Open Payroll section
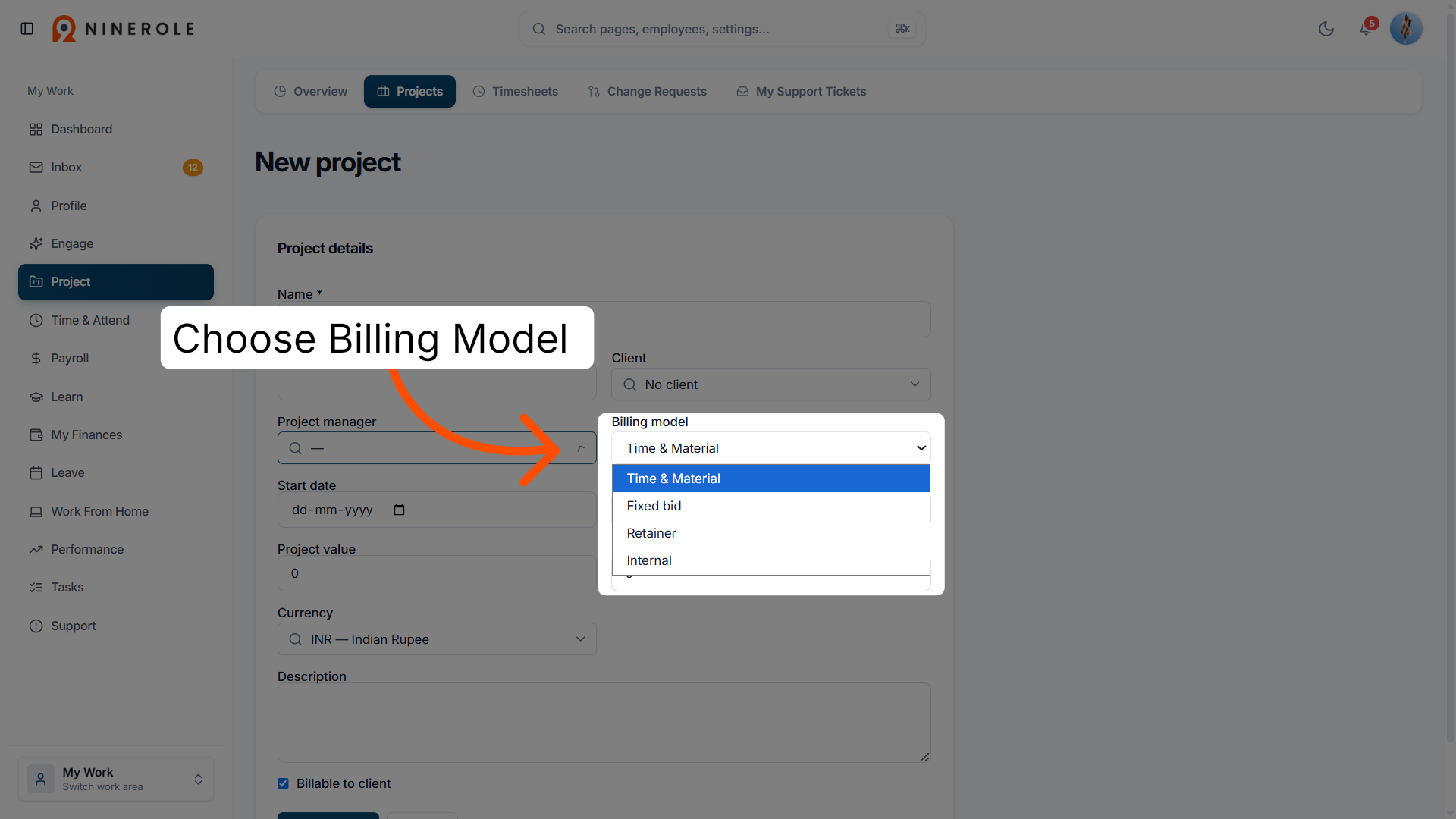1456x819 pixels. point(89,358)
